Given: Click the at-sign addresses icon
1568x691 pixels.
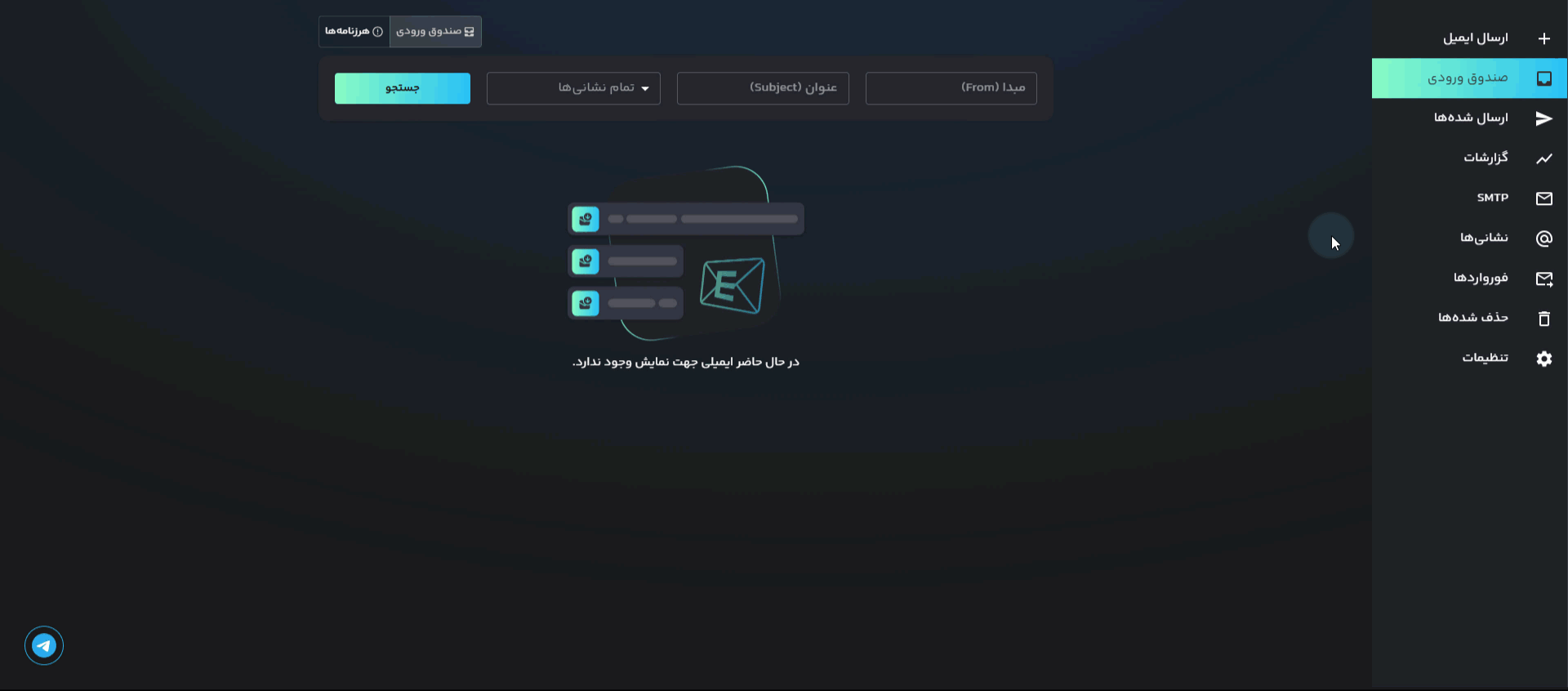Looking at the screenshot, I should (x=1543, y=239).
